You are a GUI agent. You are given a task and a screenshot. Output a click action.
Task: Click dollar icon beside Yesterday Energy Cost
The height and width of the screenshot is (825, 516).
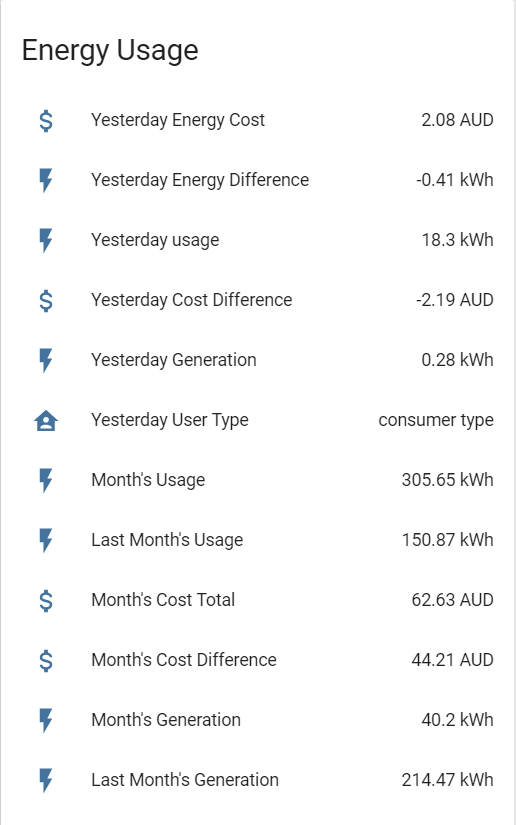pos(46,120)
